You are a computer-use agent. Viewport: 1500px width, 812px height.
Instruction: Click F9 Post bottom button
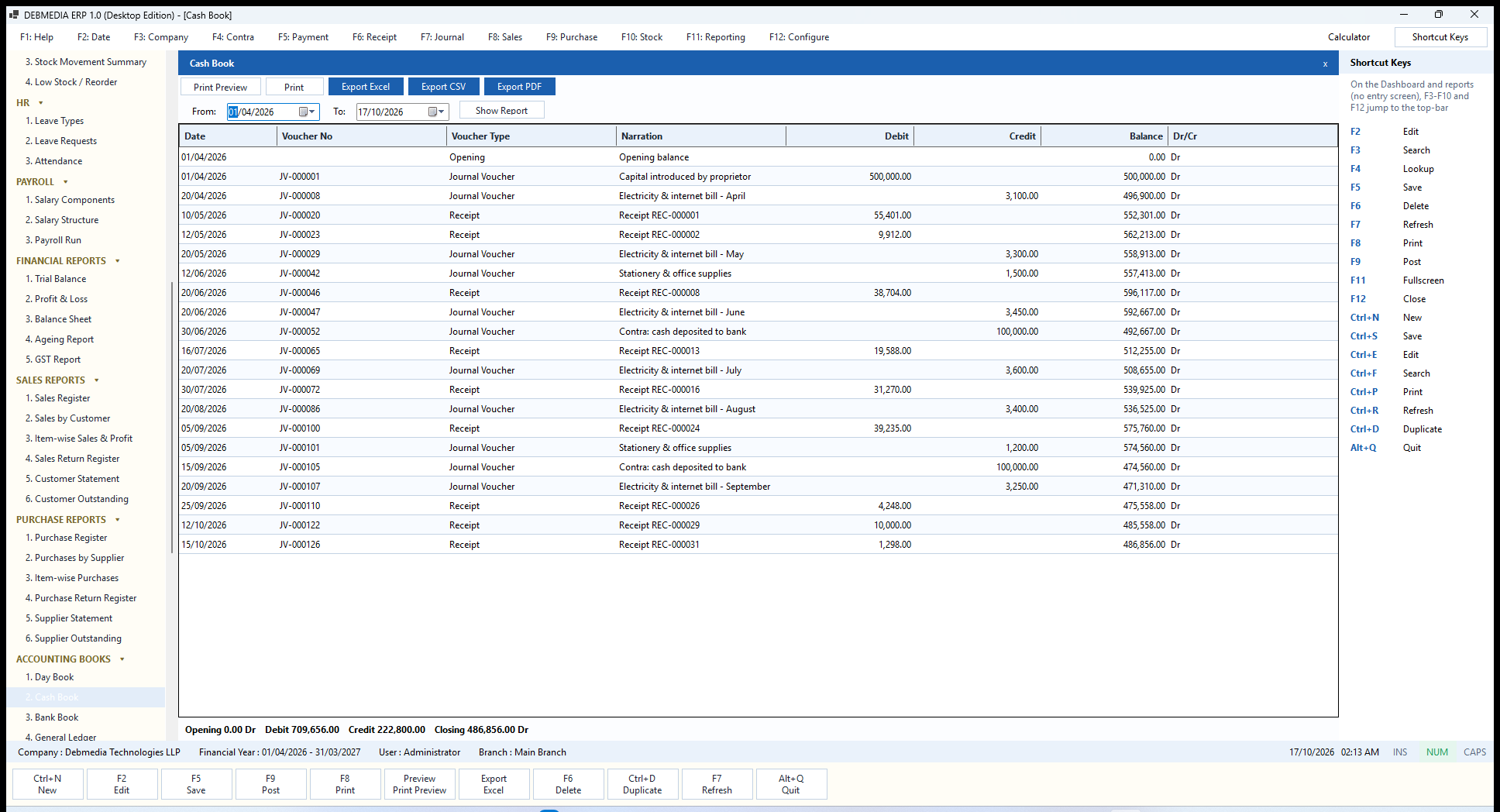(x=270, y=784)
